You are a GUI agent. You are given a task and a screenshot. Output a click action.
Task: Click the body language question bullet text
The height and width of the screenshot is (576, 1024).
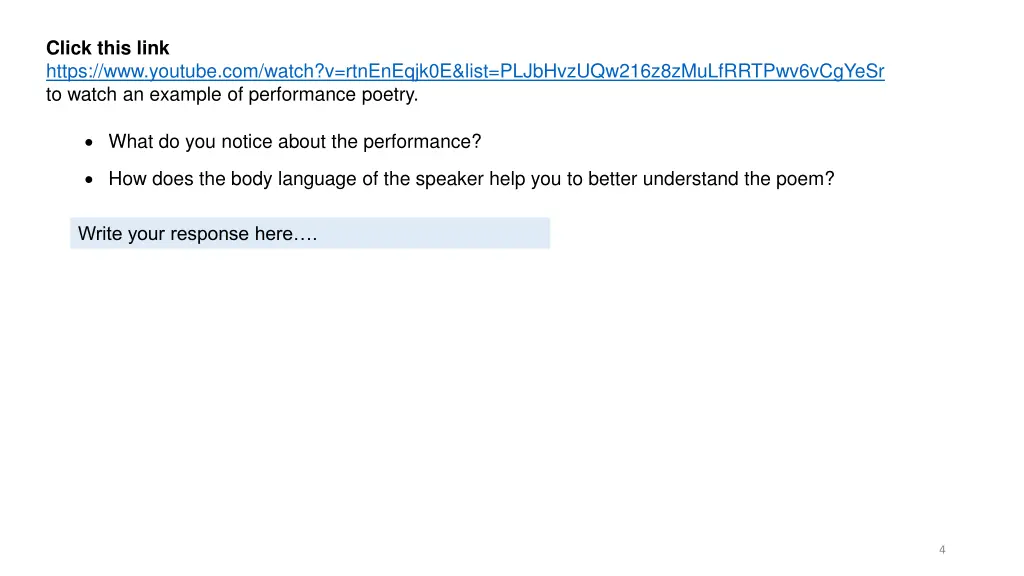(471, 179)
